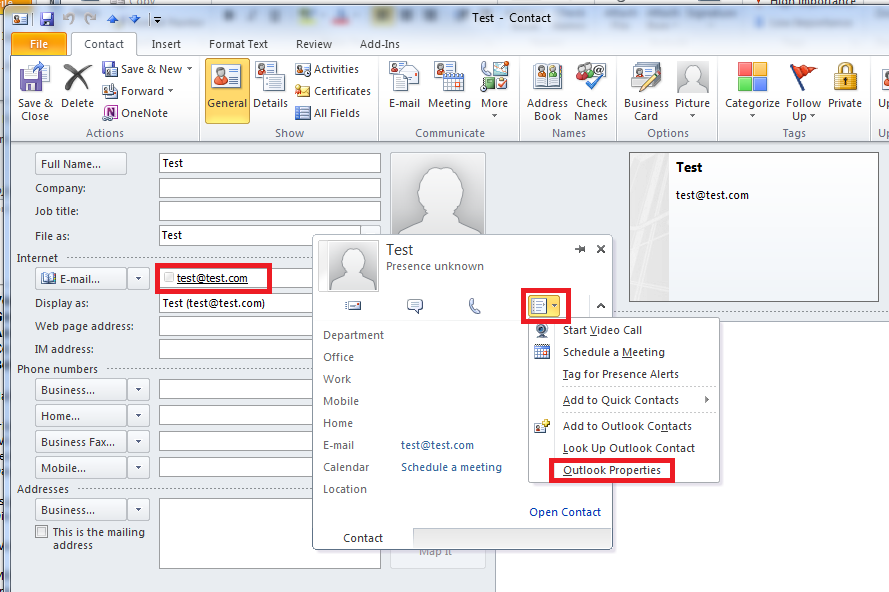Open the E-mail type dropdown arrow
The height and width of the screenshot is (592, 889).
pyautogui.click(x=138, y=279)
